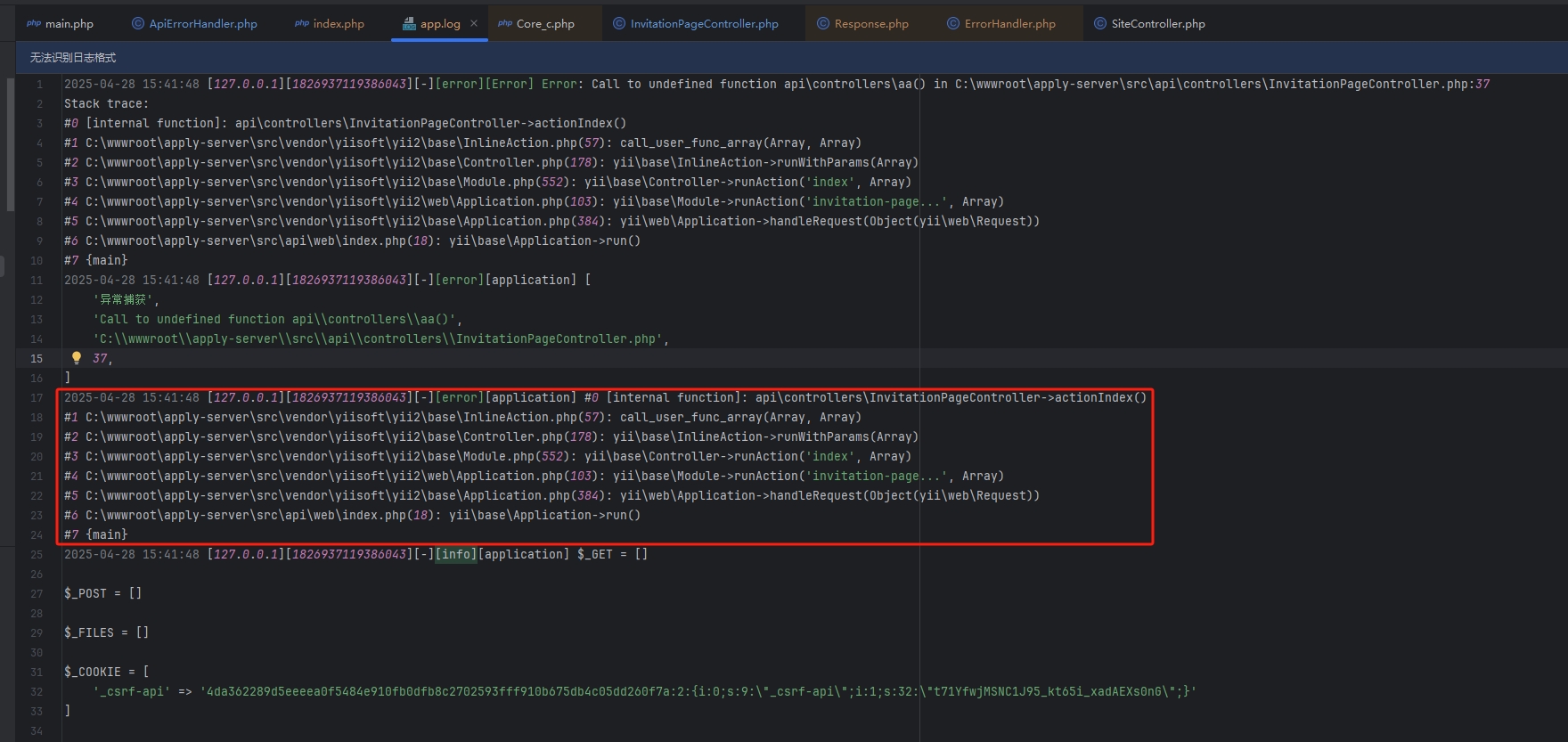Switch to the main.php tab

tap(69, 24)
